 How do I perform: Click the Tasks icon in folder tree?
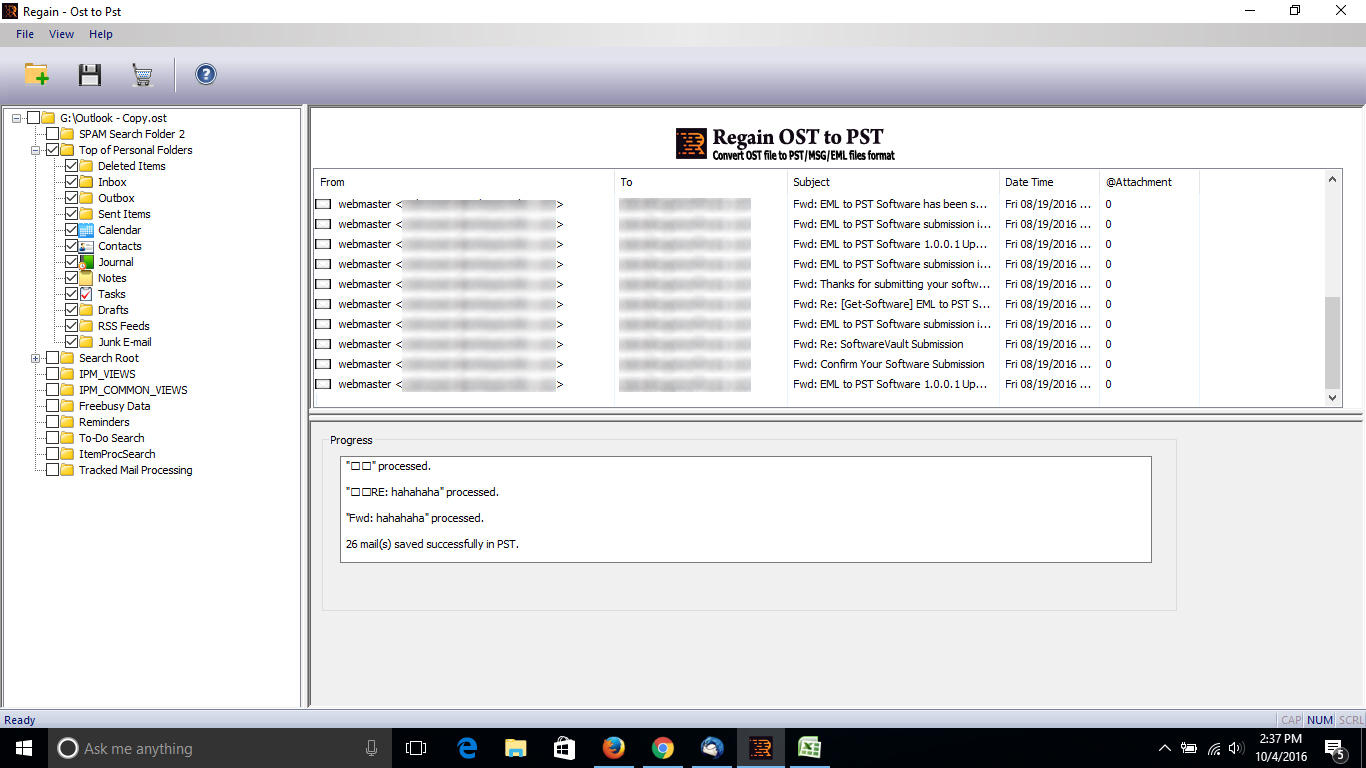[x=86, y=294]
